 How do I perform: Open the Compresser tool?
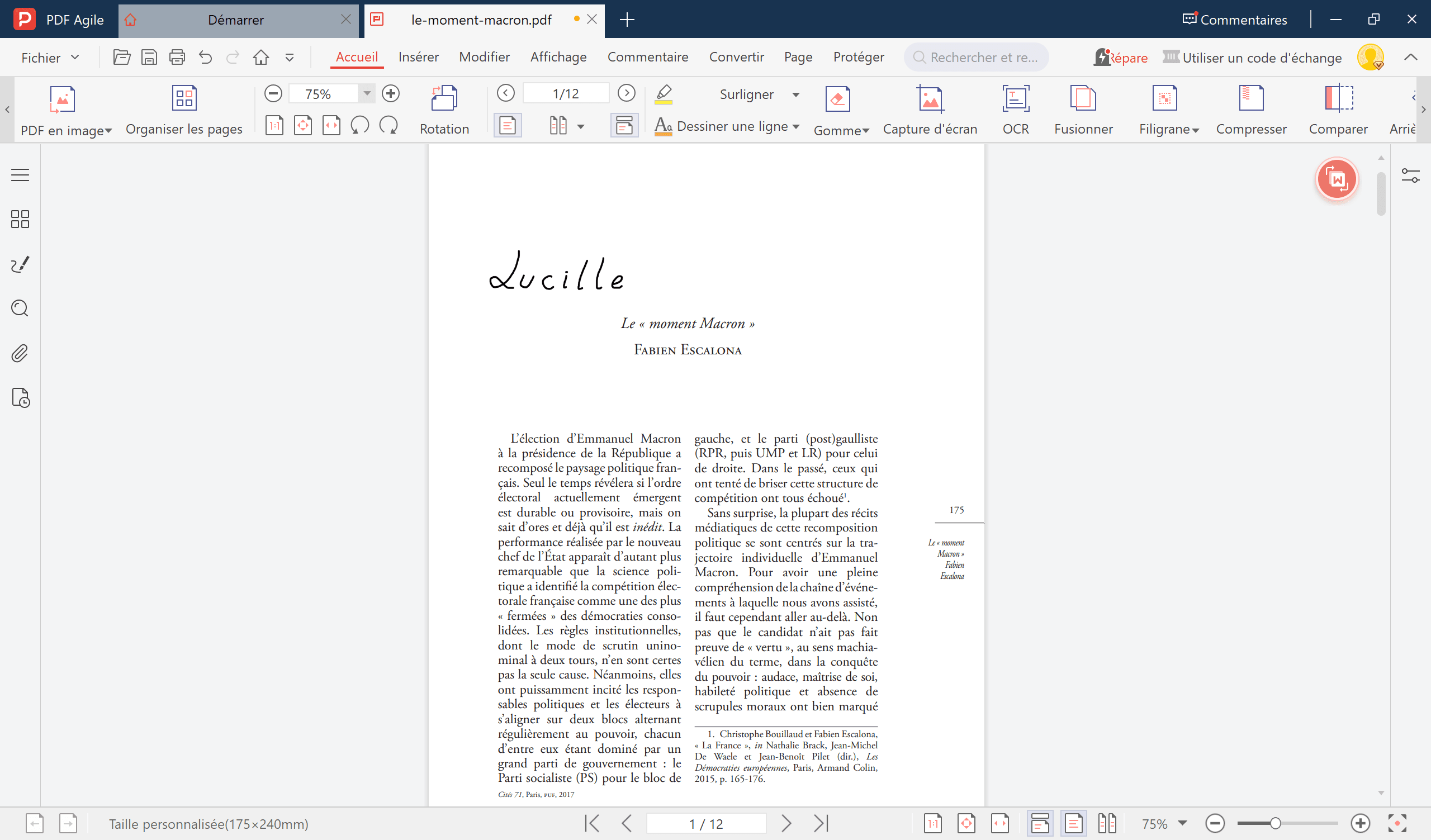(x=1251, y=111)
